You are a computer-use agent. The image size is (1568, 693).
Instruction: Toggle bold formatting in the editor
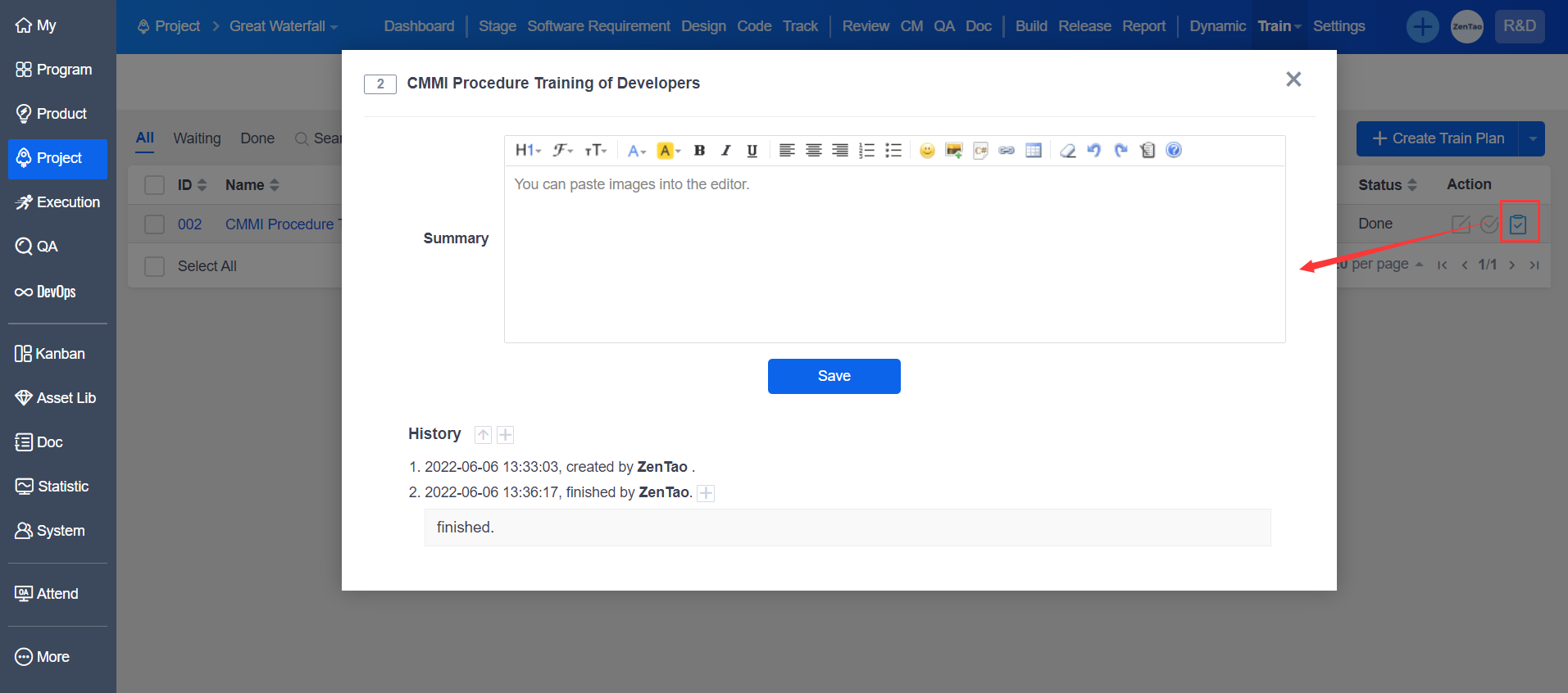coord(699,150)
